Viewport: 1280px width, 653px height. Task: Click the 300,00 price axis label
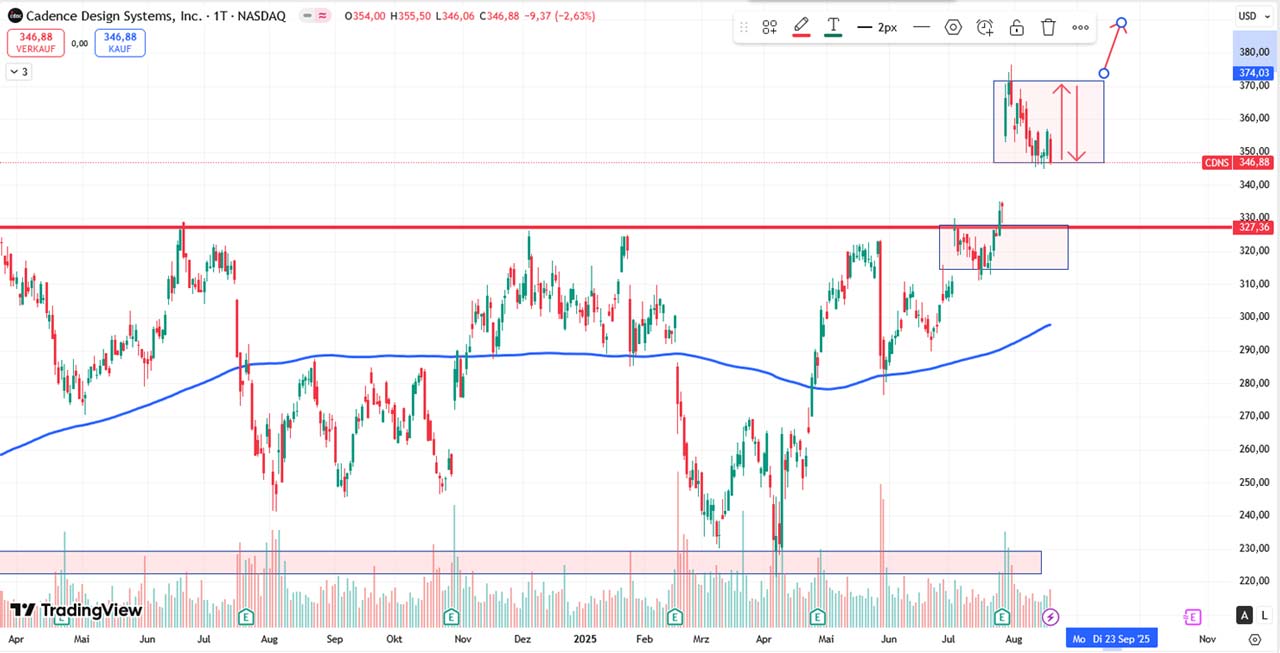pyautogui.click(x=1254, y=316)
